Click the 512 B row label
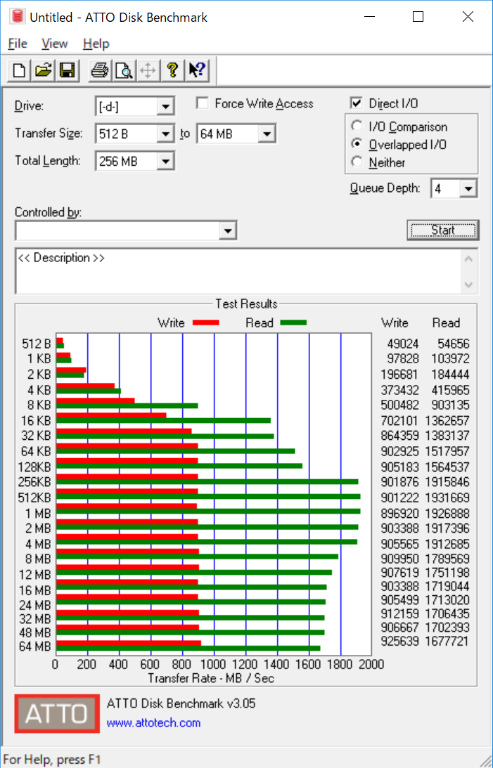The height and width of the screenshot is (768, 493). click(x=36, y=344)
